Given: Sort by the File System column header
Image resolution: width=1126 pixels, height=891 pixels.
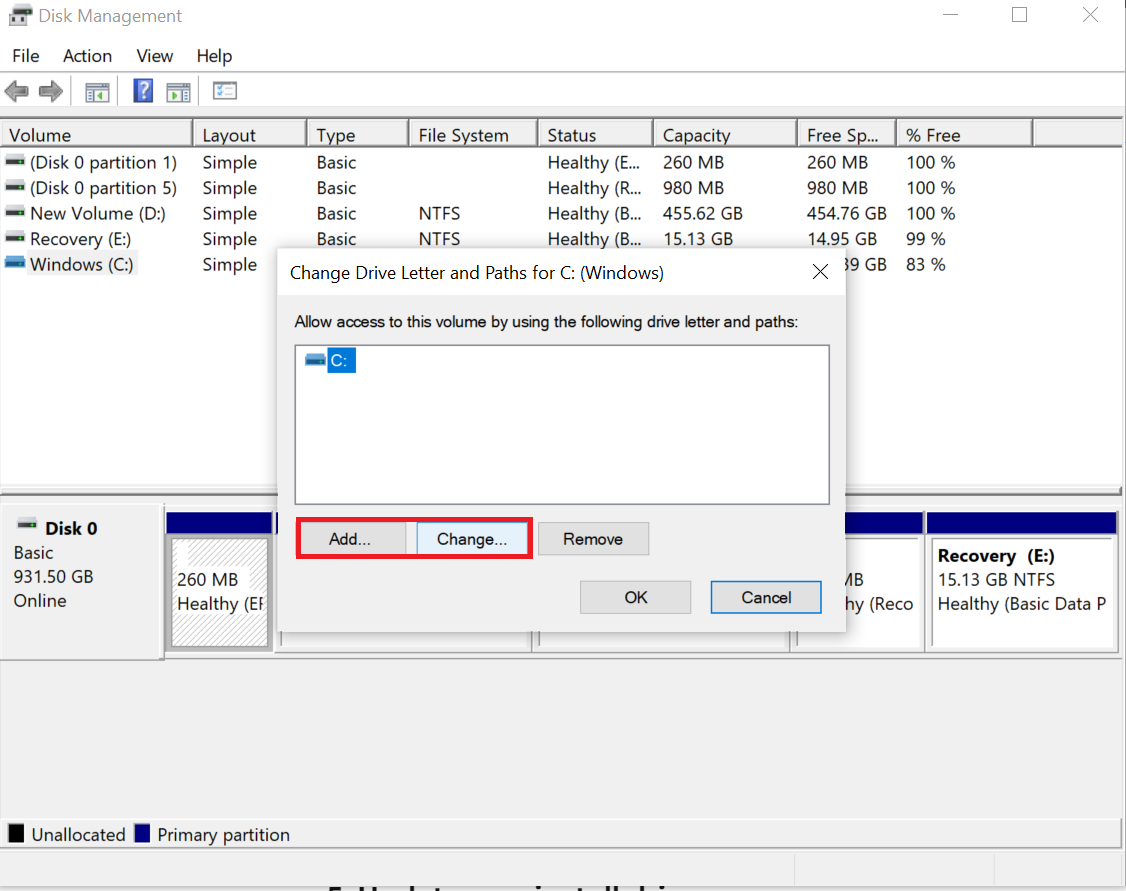Looking at the screenshot, I should (474, 135).
